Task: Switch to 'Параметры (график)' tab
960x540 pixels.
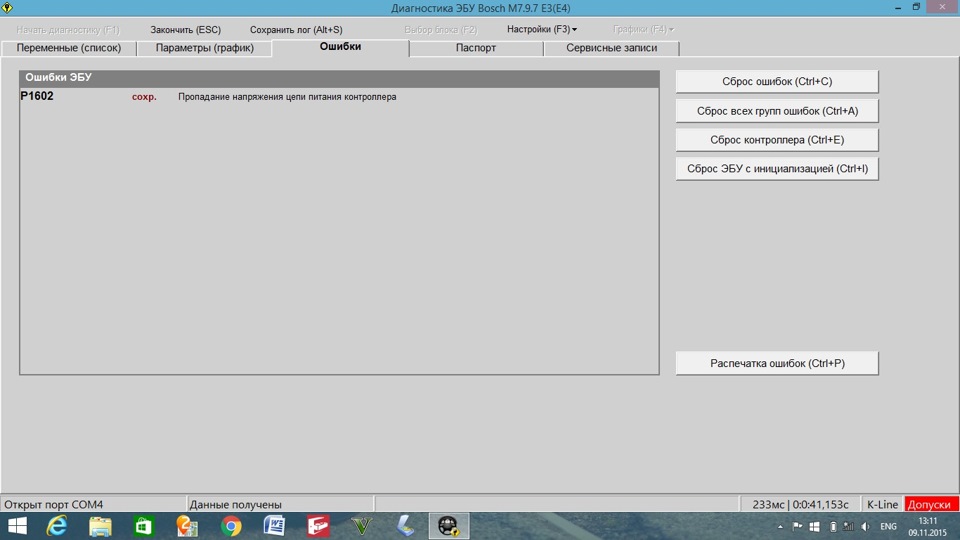Action: 204,48
